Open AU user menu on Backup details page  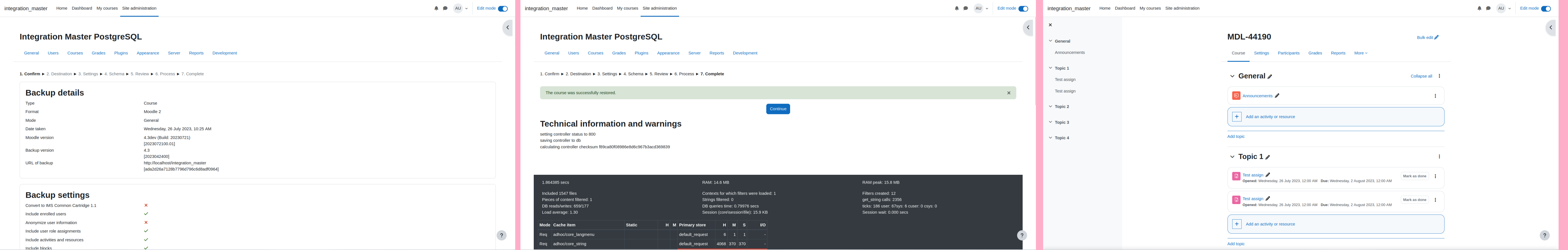(x=460, y=9)
